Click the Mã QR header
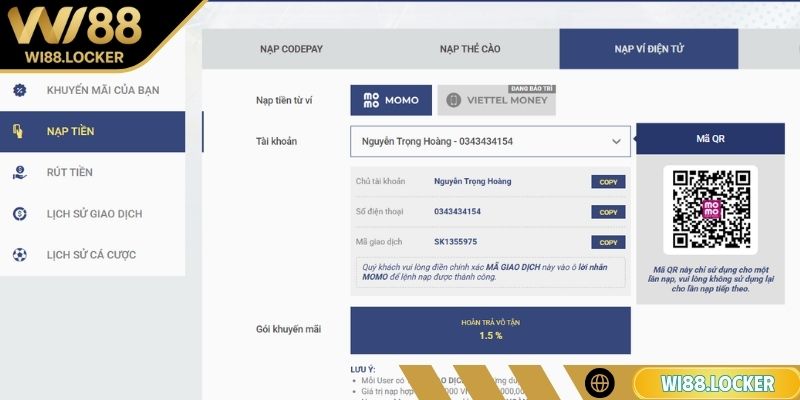This screenshot has height=400, width=800. 710,139
